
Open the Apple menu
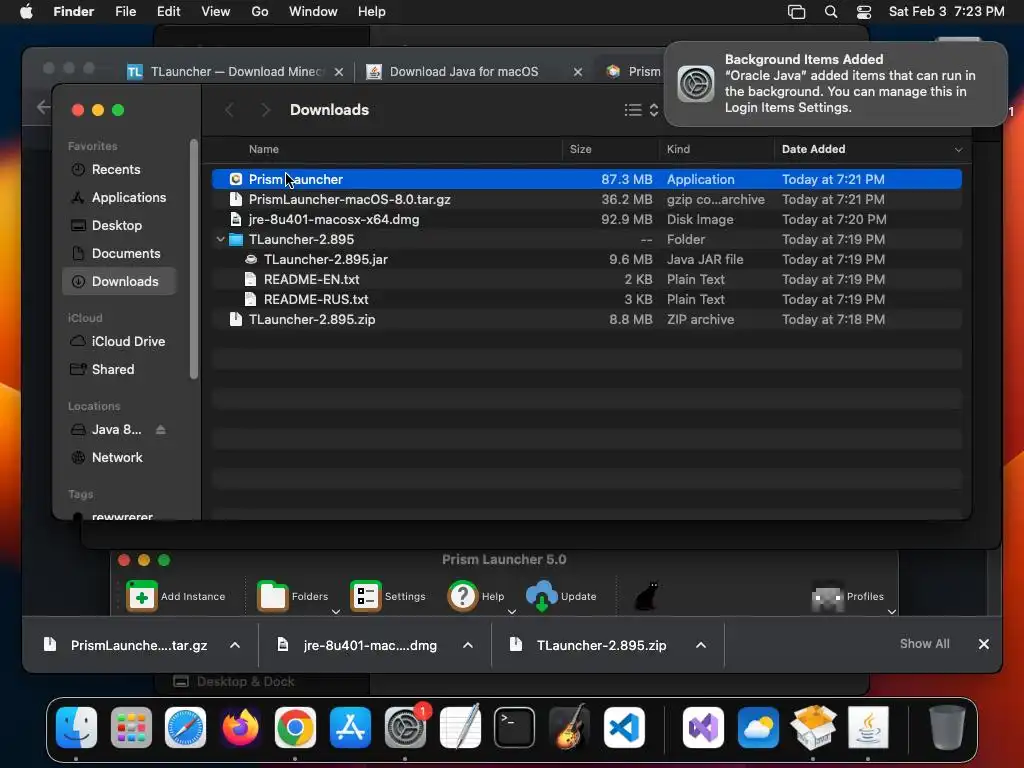click(26, 12)
